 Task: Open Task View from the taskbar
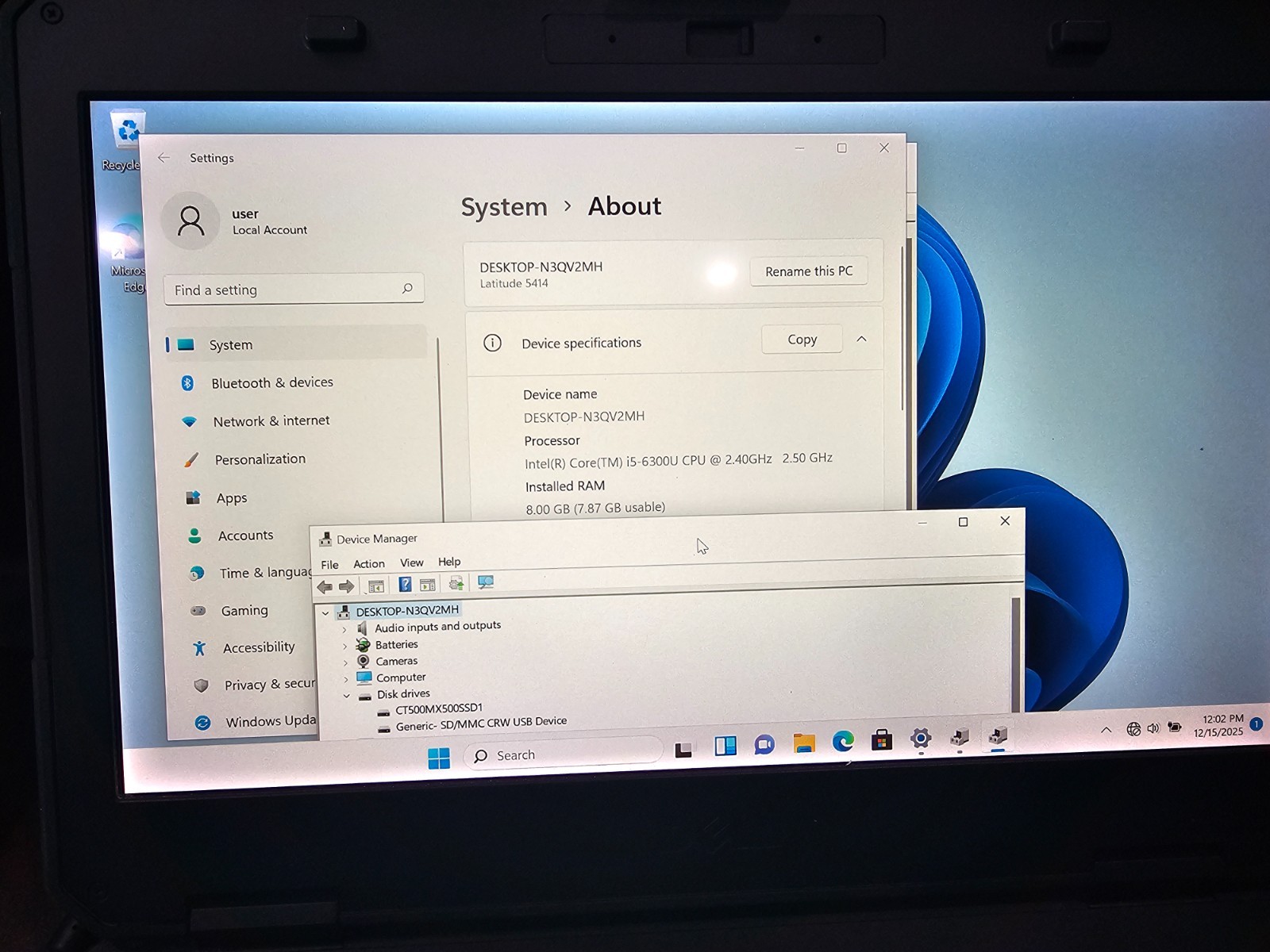(683, 750)
